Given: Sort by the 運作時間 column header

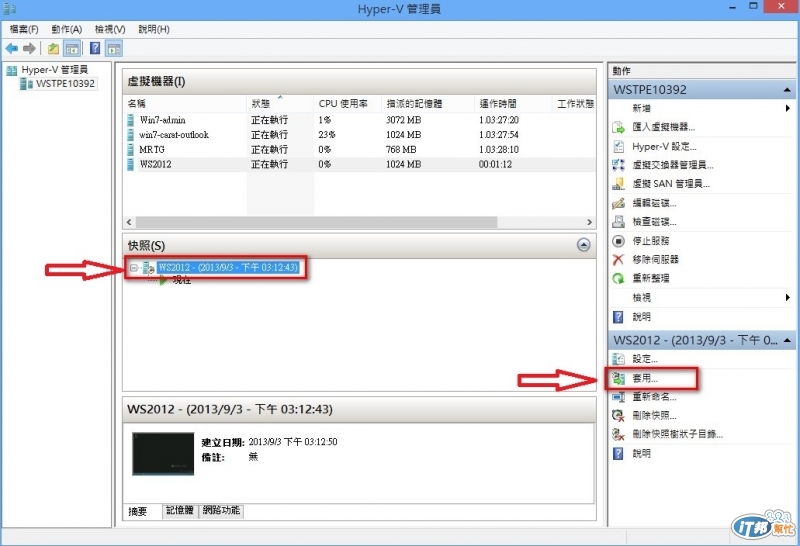Looking at the screenshot, I should click(x=513, y=104).
